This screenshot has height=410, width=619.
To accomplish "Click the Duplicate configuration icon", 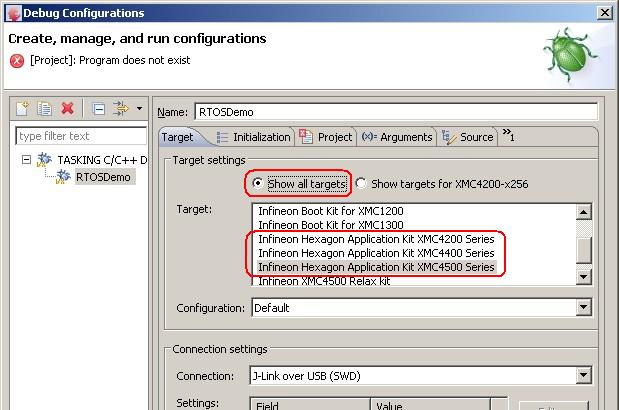I will click(x=44, y=108).
